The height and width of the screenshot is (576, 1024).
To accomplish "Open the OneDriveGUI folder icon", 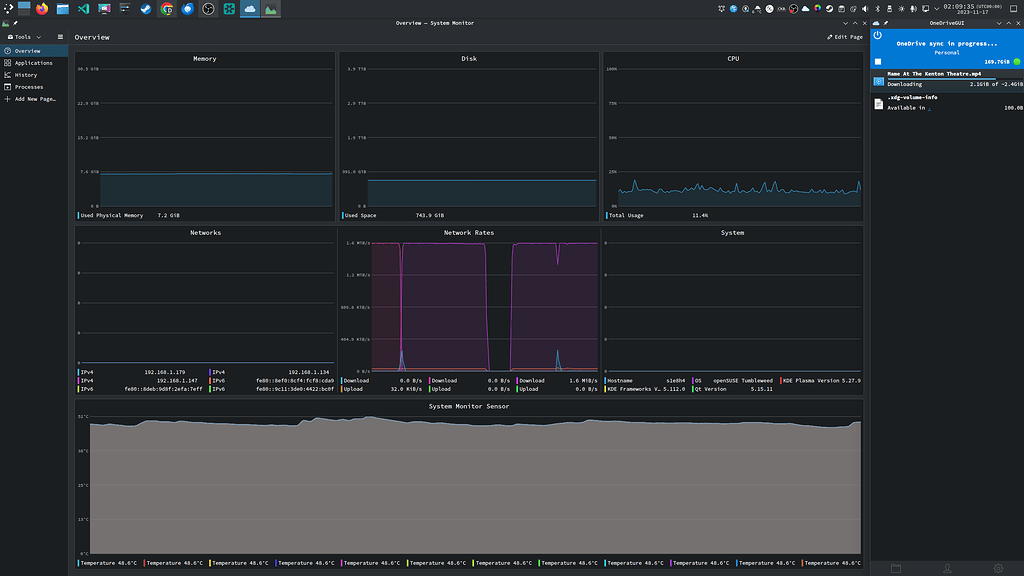I will (895, 568).
